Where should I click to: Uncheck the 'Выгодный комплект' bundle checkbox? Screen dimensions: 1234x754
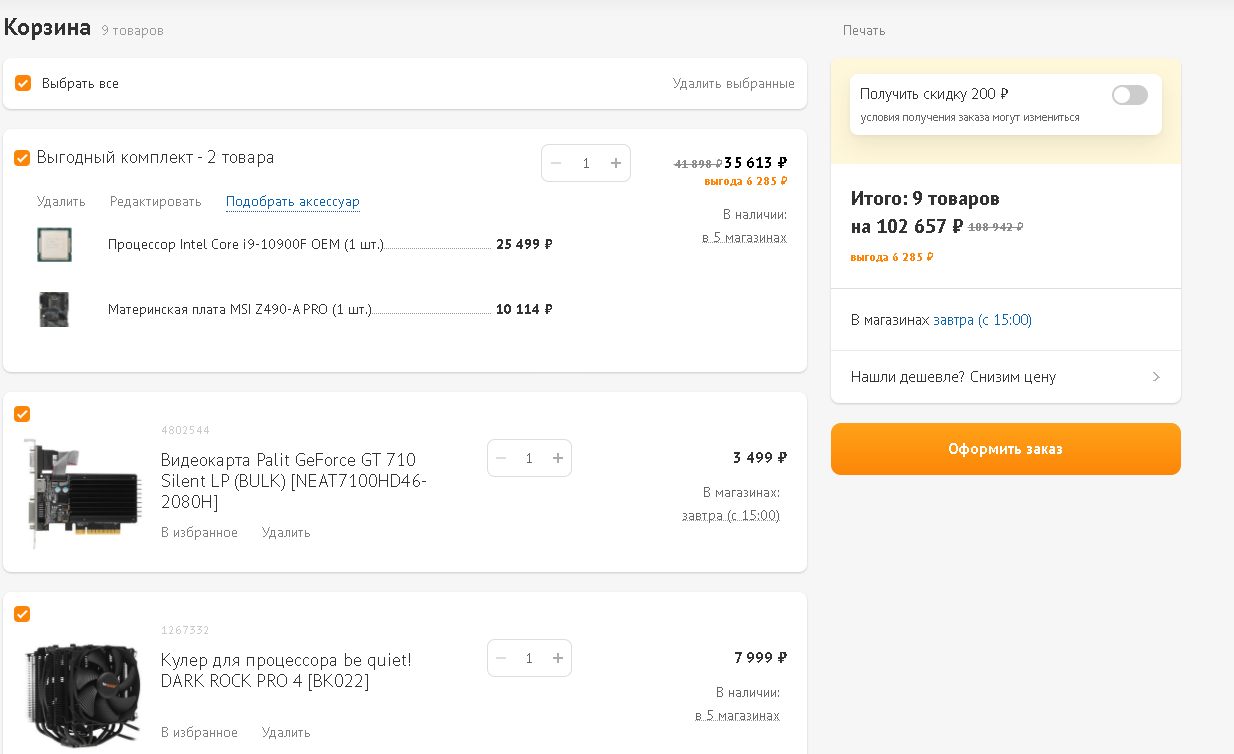click(x=22, y=158)
